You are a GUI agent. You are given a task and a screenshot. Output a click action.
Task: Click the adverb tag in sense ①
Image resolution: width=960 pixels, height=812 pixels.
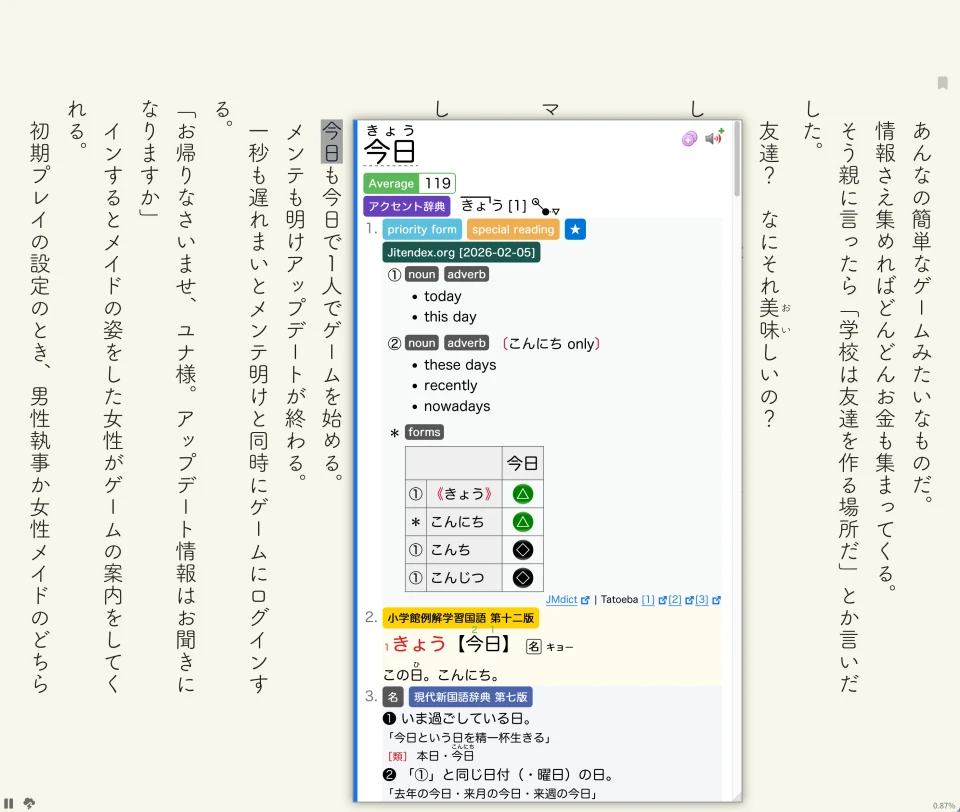[x=467, y=274]
